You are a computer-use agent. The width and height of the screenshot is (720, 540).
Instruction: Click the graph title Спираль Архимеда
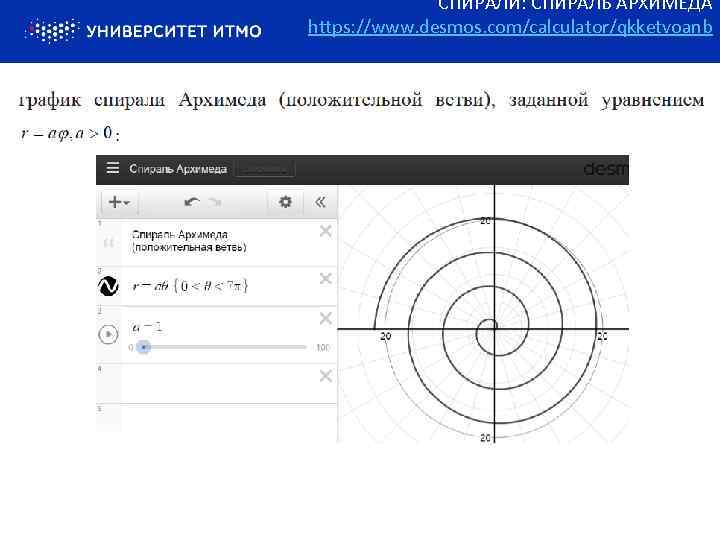178,169
